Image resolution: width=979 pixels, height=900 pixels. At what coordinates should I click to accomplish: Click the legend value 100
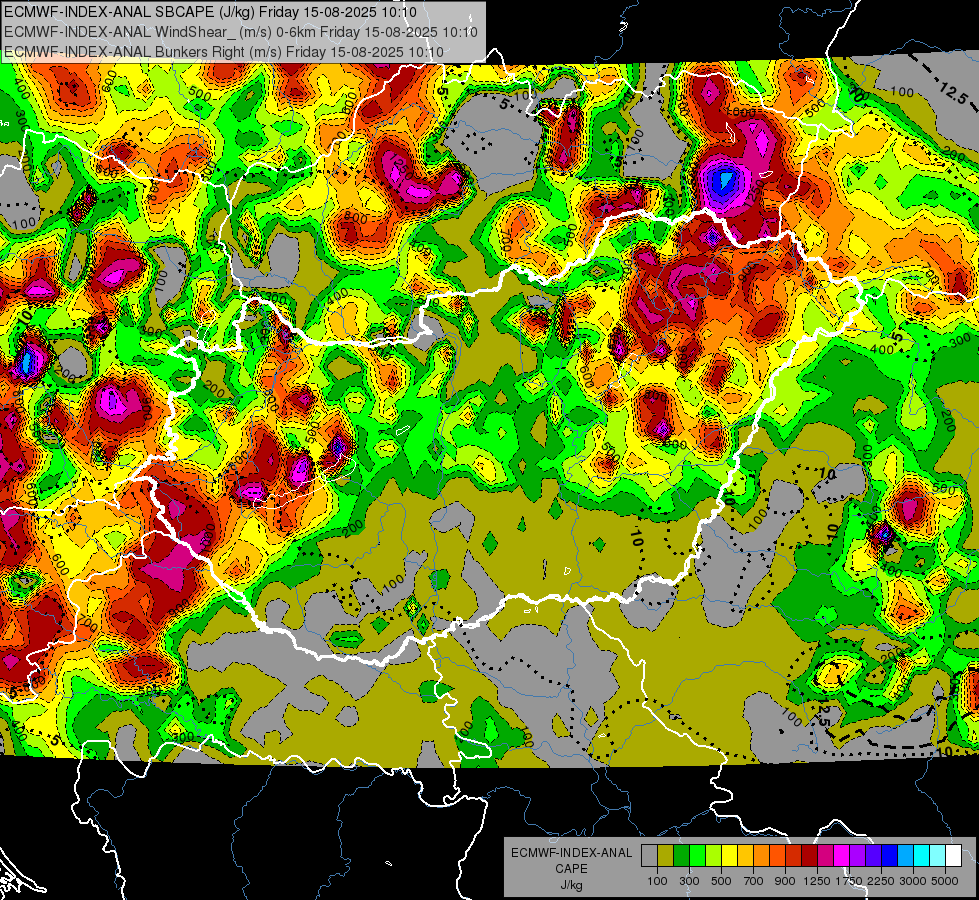click(x=657, y=881)
